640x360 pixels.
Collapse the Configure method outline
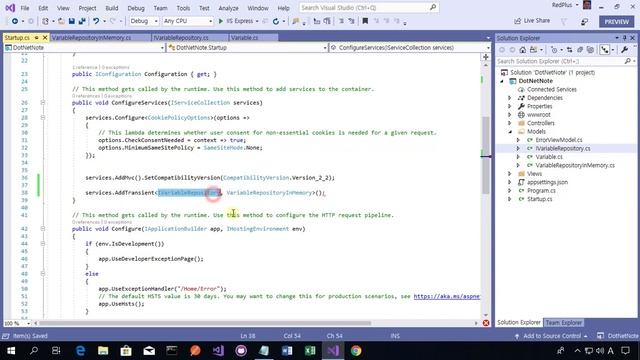[42, 229]
